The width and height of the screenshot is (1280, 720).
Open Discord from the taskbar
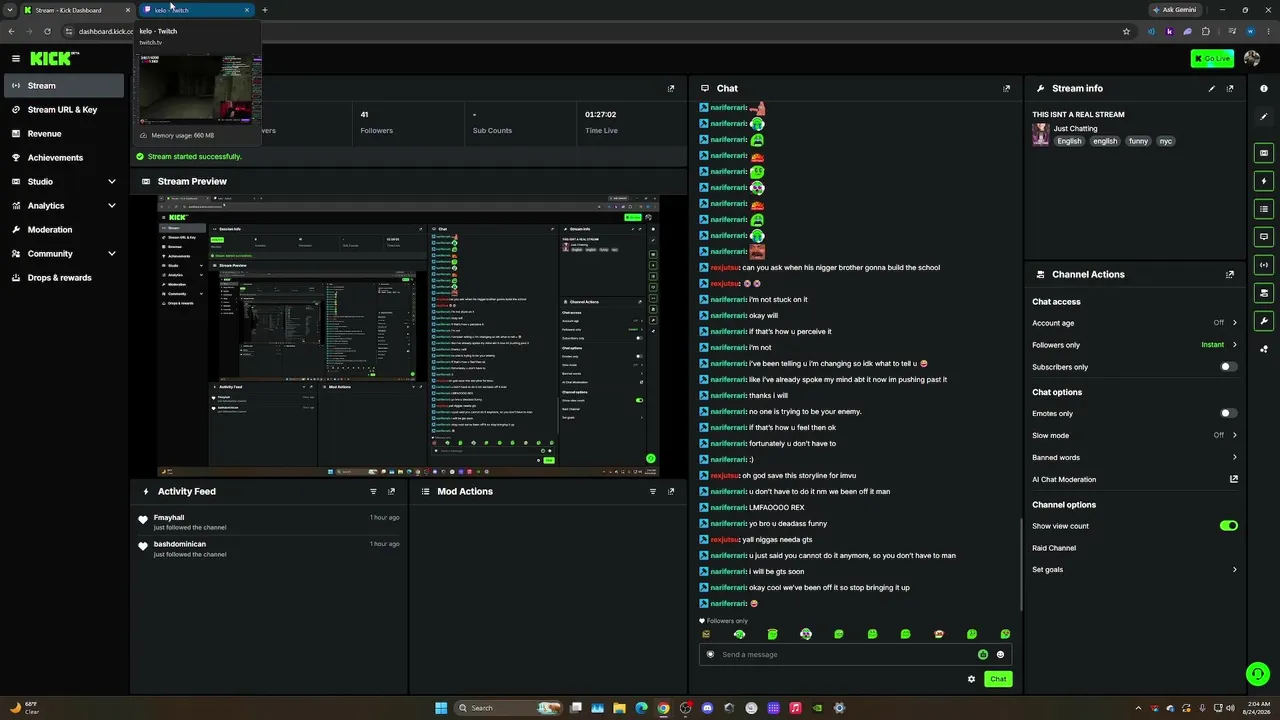(x=707, y=708)
